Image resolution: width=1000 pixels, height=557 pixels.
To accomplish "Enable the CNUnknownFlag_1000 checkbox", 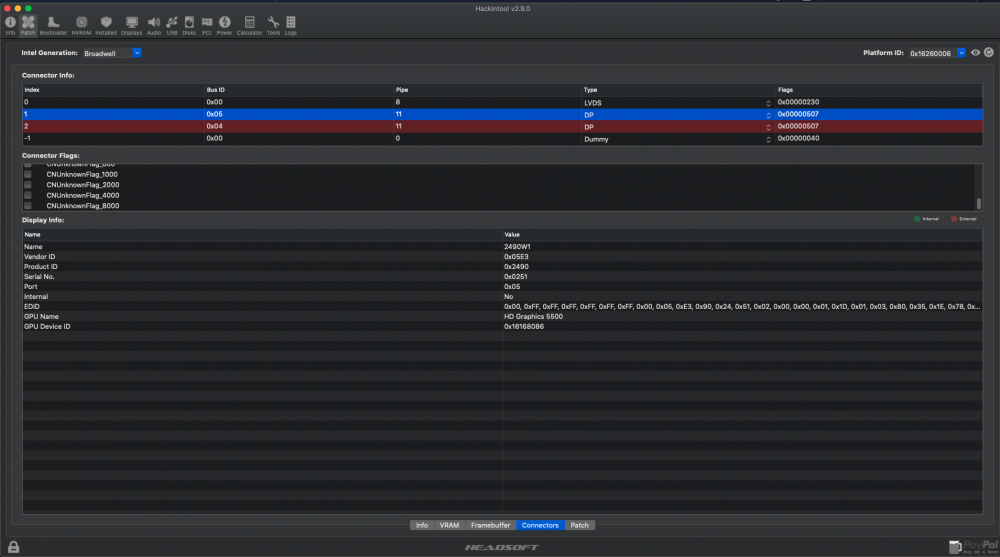I will (x=28, y=175).
